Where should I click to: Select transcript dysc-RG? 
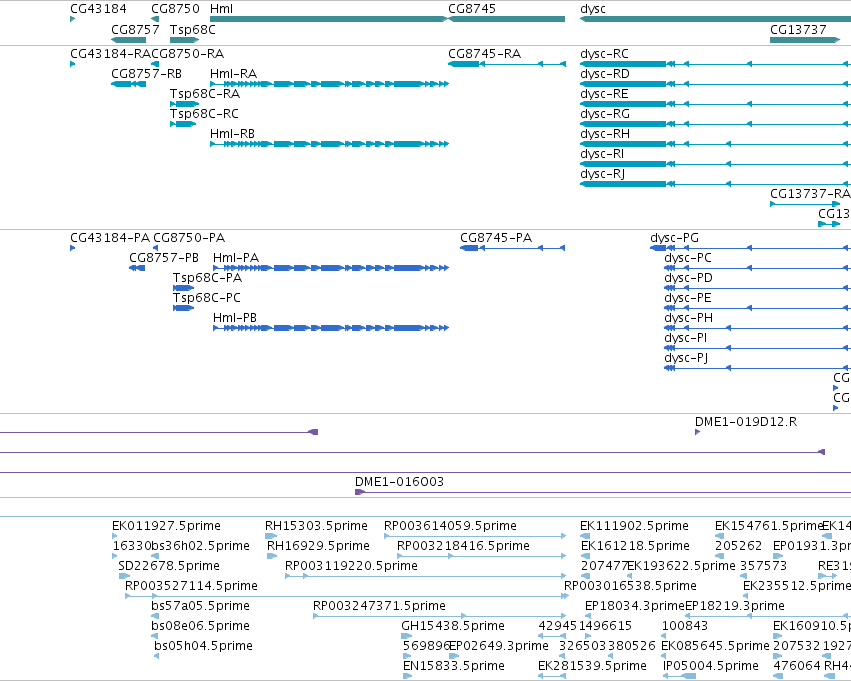715,124
